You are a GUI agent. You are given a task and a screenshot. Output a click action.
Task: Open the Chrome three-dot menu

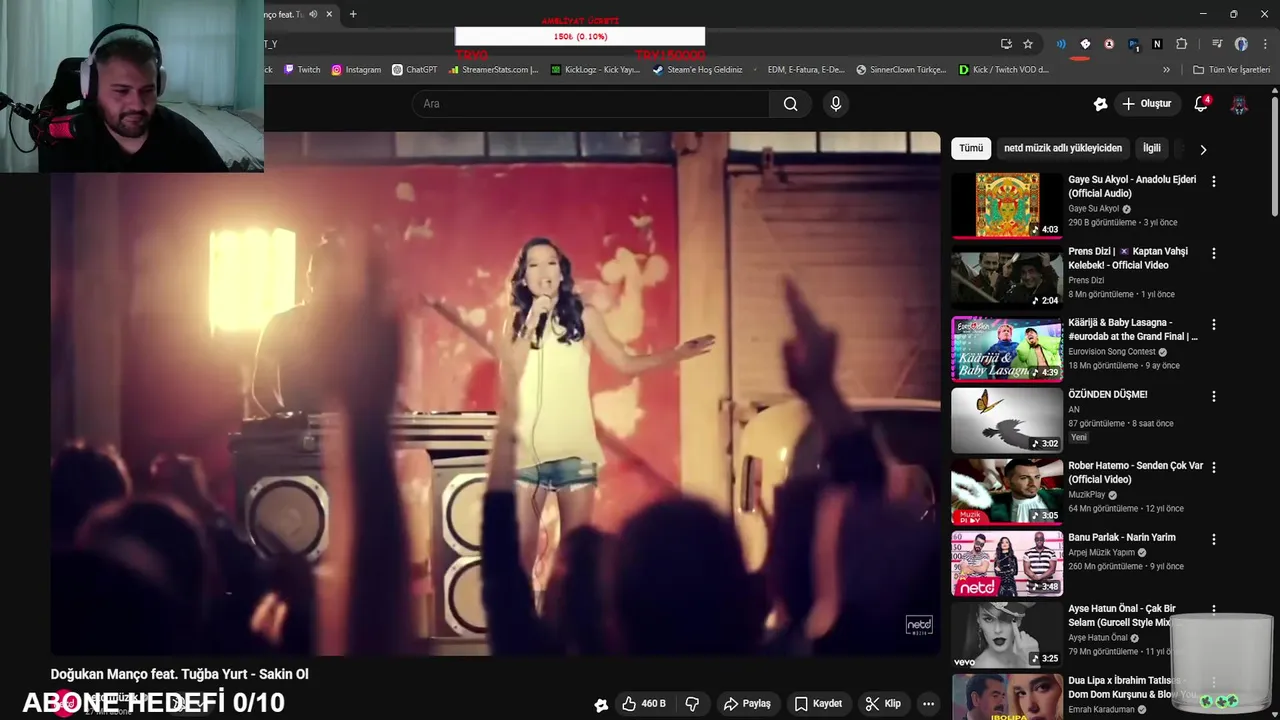coord(1265,44)
